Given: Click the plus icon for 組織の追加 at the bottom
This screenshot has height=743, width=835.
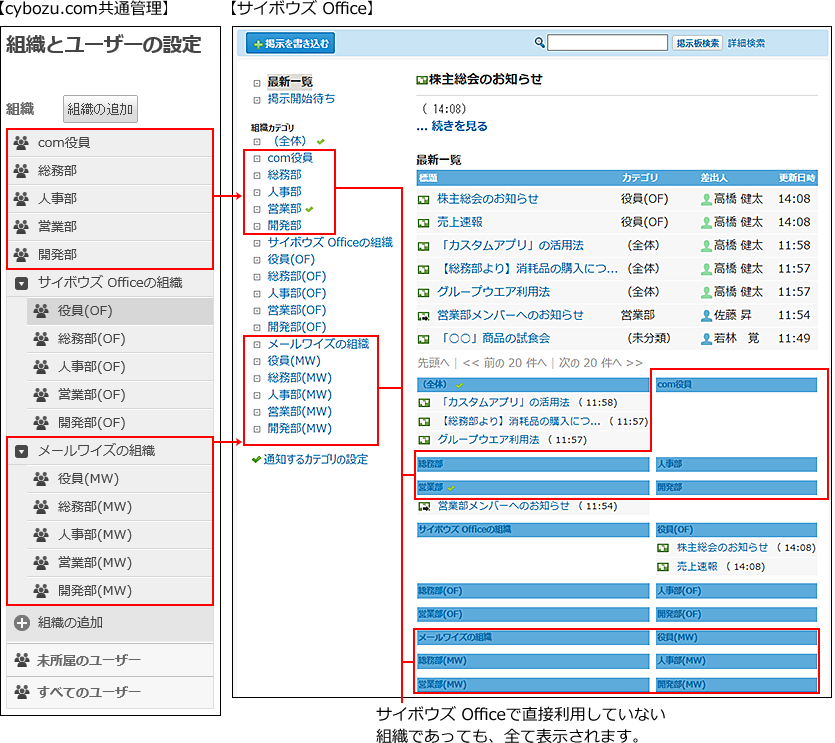Looking at the screenshot, I should (22, 623).
